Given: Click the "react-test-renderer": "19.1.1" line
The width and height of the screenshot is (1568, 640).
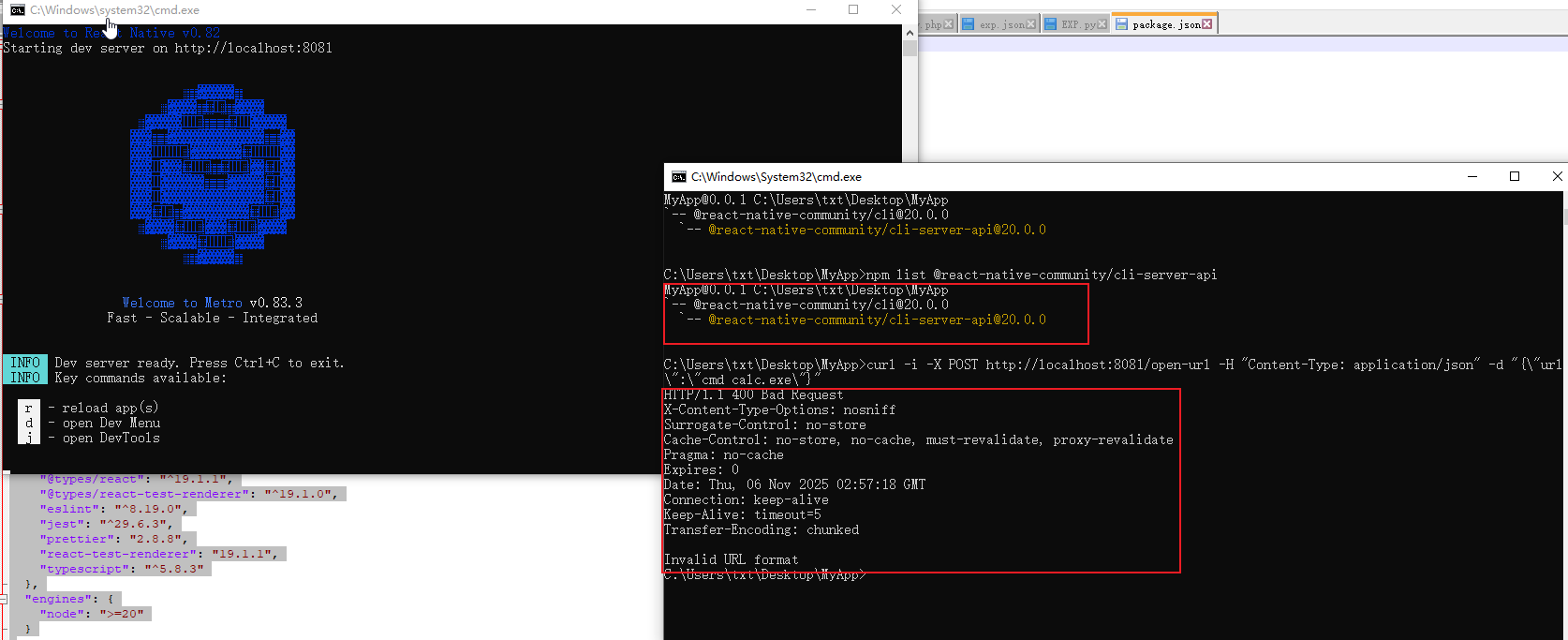Looking at the screenshot, I should 158,554.
